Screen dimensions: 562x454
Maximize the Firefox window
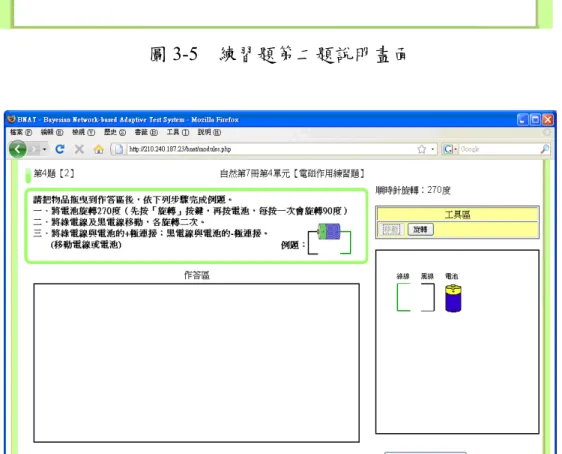pyautogui.click(x=535, y=120)
